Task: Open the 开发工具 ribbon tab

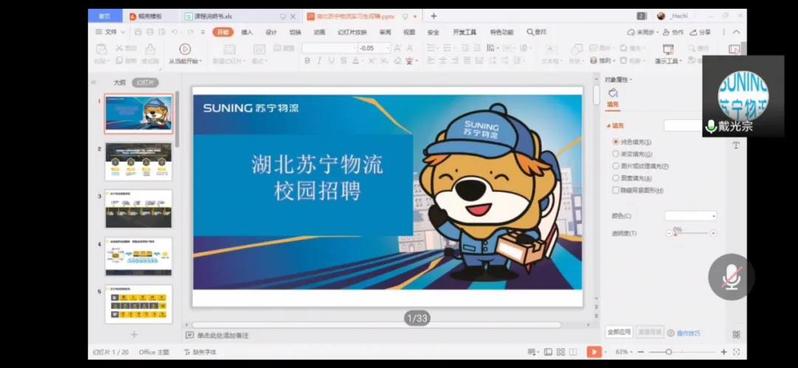Action: [464, 32]
